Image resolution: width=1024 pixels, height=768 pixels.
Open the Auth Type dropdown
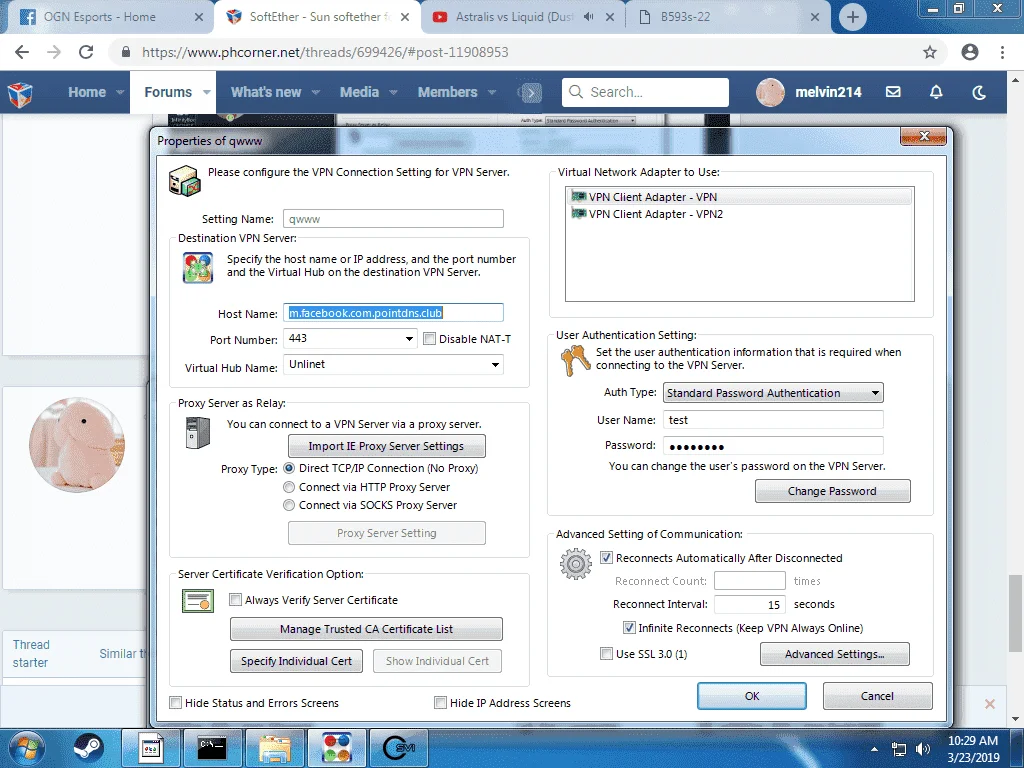point(875,393)
